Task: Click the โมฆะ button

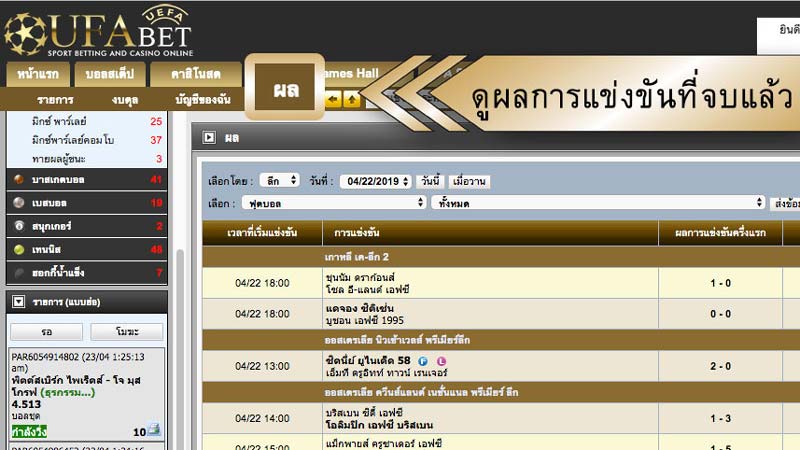Action: (x=127, y=332)
